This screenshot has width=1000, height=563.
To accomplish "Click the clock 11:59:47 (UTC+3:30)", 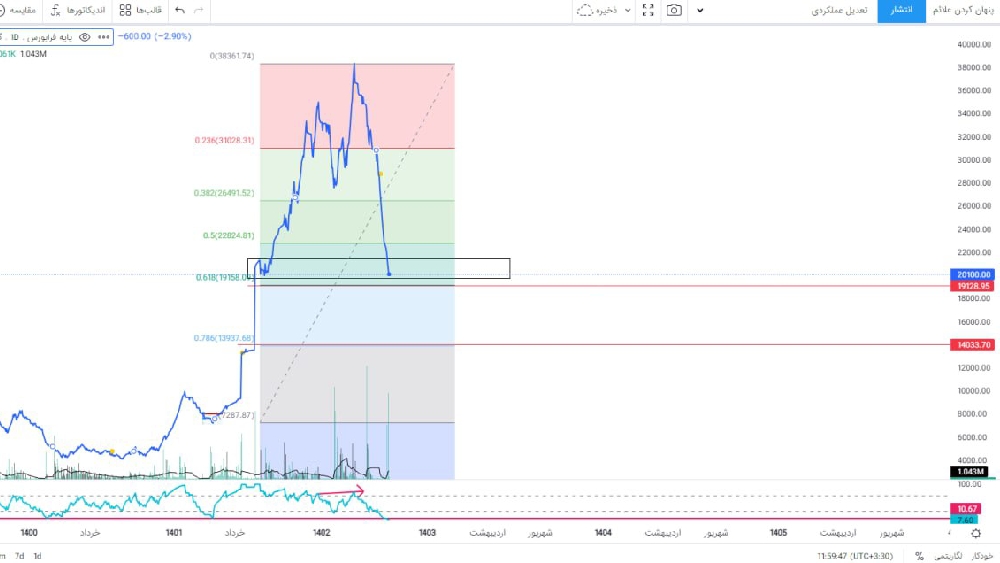I will 855,556.
